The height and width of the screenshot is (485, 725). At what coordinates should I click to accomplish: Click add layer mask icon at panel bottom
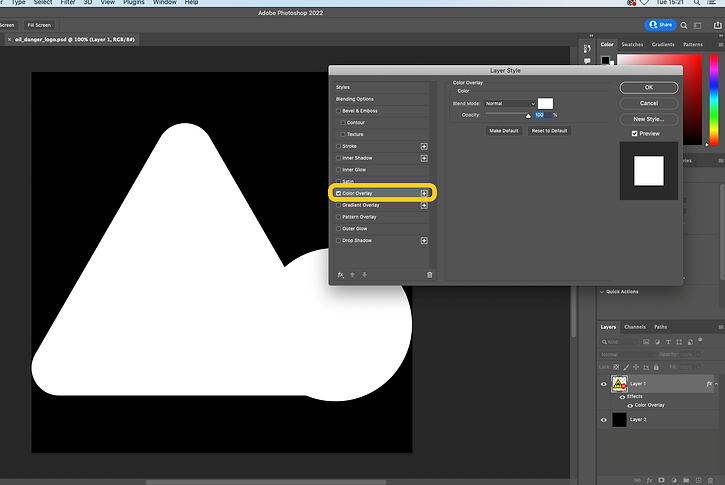(661, 480)
